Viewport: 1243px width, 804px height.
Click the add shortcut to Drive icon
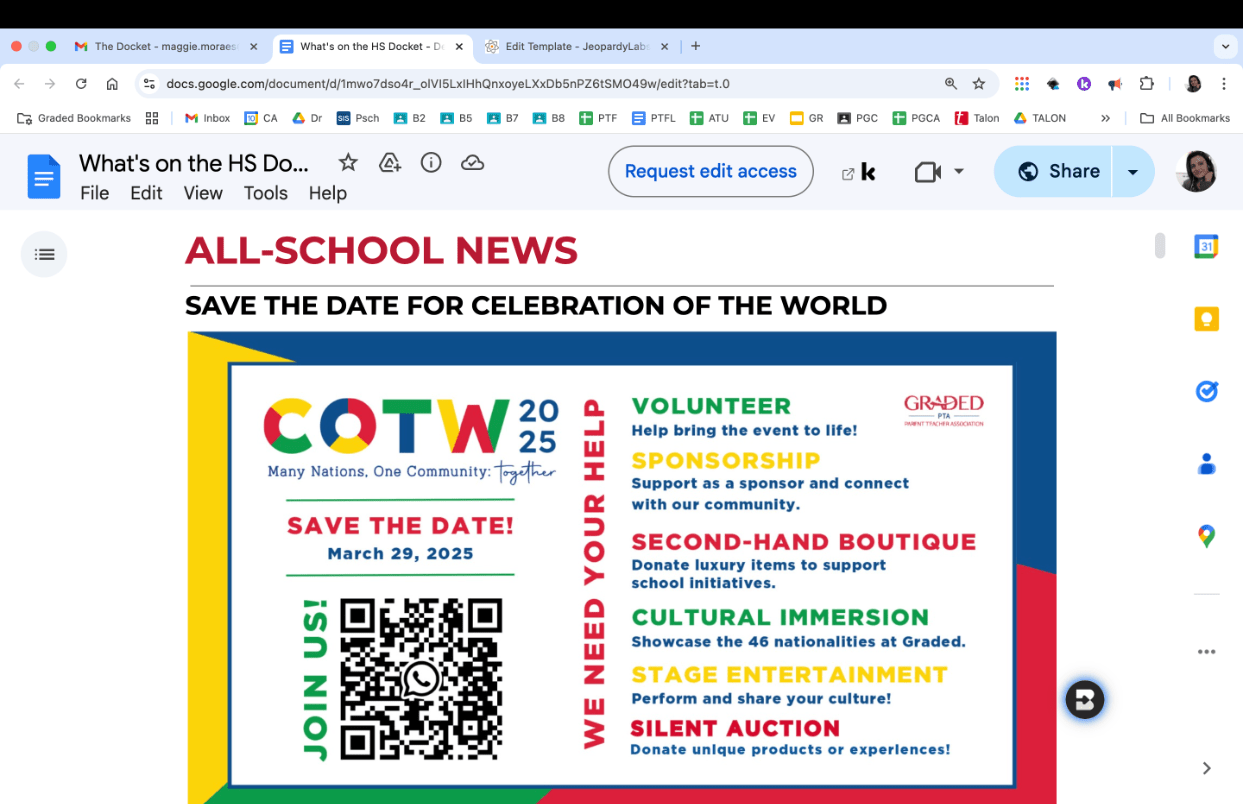[390, 162]
